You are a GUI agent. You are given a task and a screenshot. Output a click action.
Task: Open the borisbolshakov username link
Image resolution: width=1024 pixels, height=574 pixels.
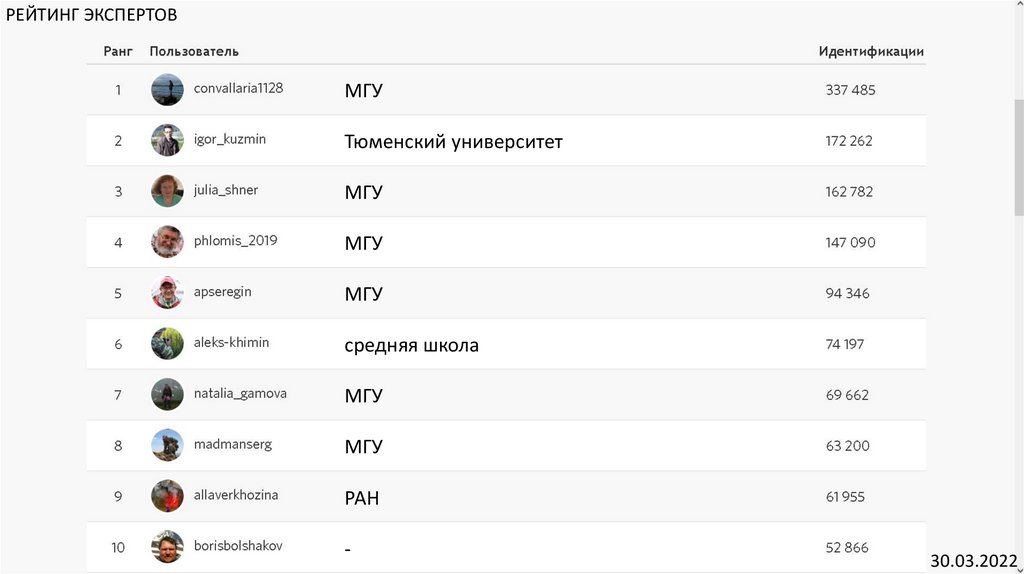[x=238, y=546]
